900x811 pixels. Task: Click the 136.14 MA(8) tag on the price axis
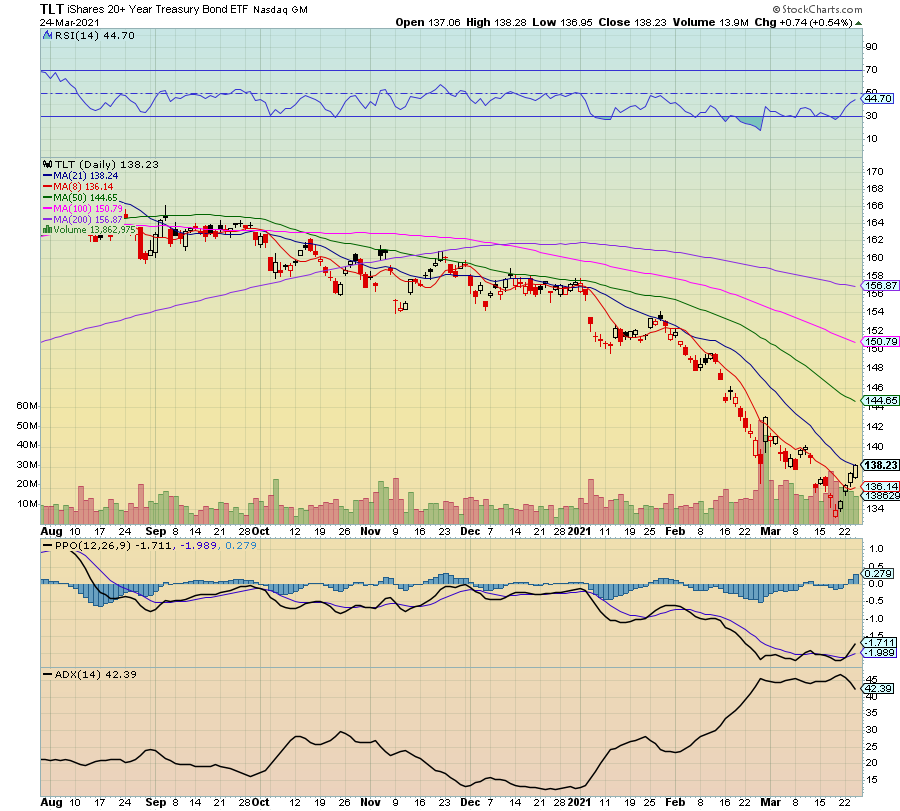881,487
